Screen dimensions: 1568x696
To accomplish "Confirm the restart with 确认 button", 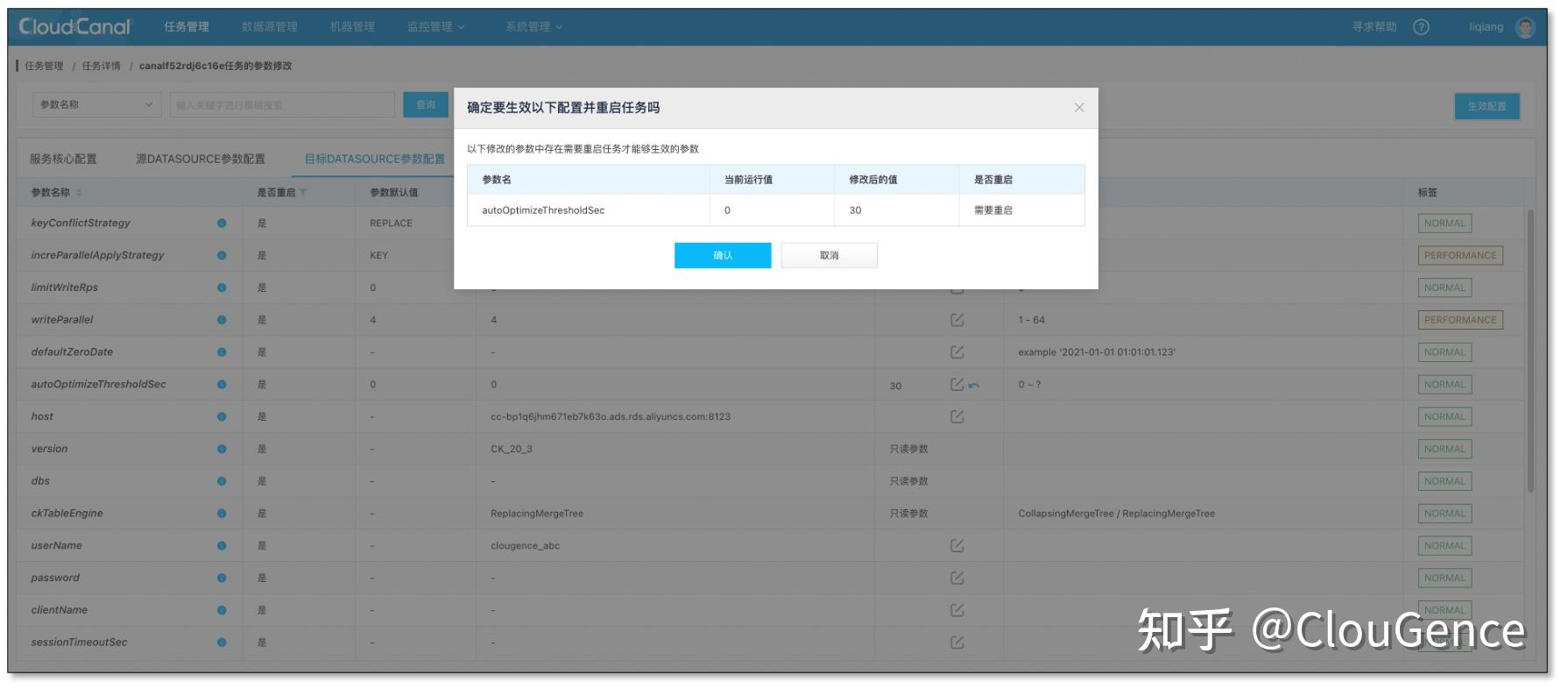I will click(723, 255).
